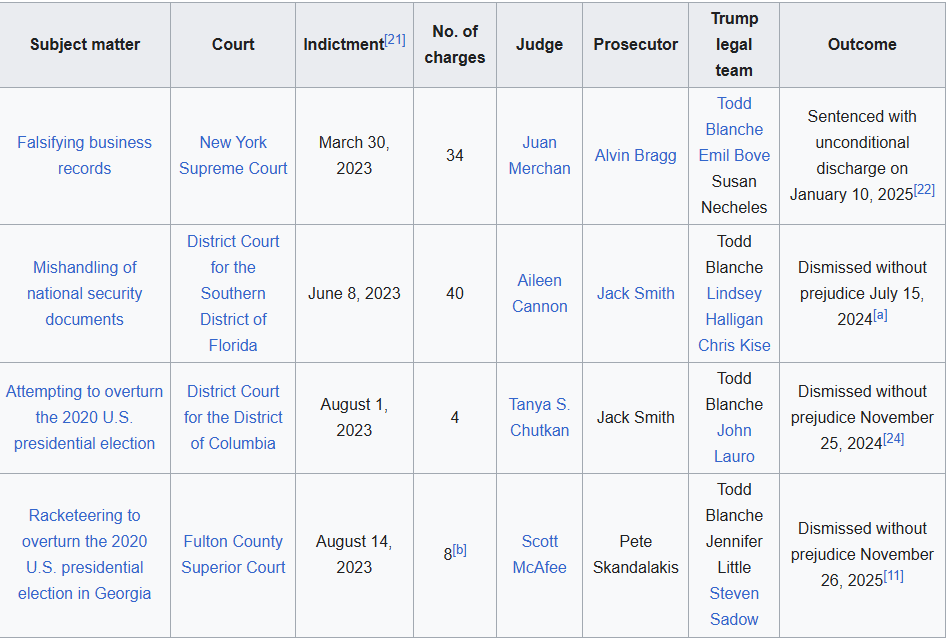946x638 pixels.
Task: Select the August 1, 2023 indictment date
Action: pyautogui.click(x=354, y=417)
